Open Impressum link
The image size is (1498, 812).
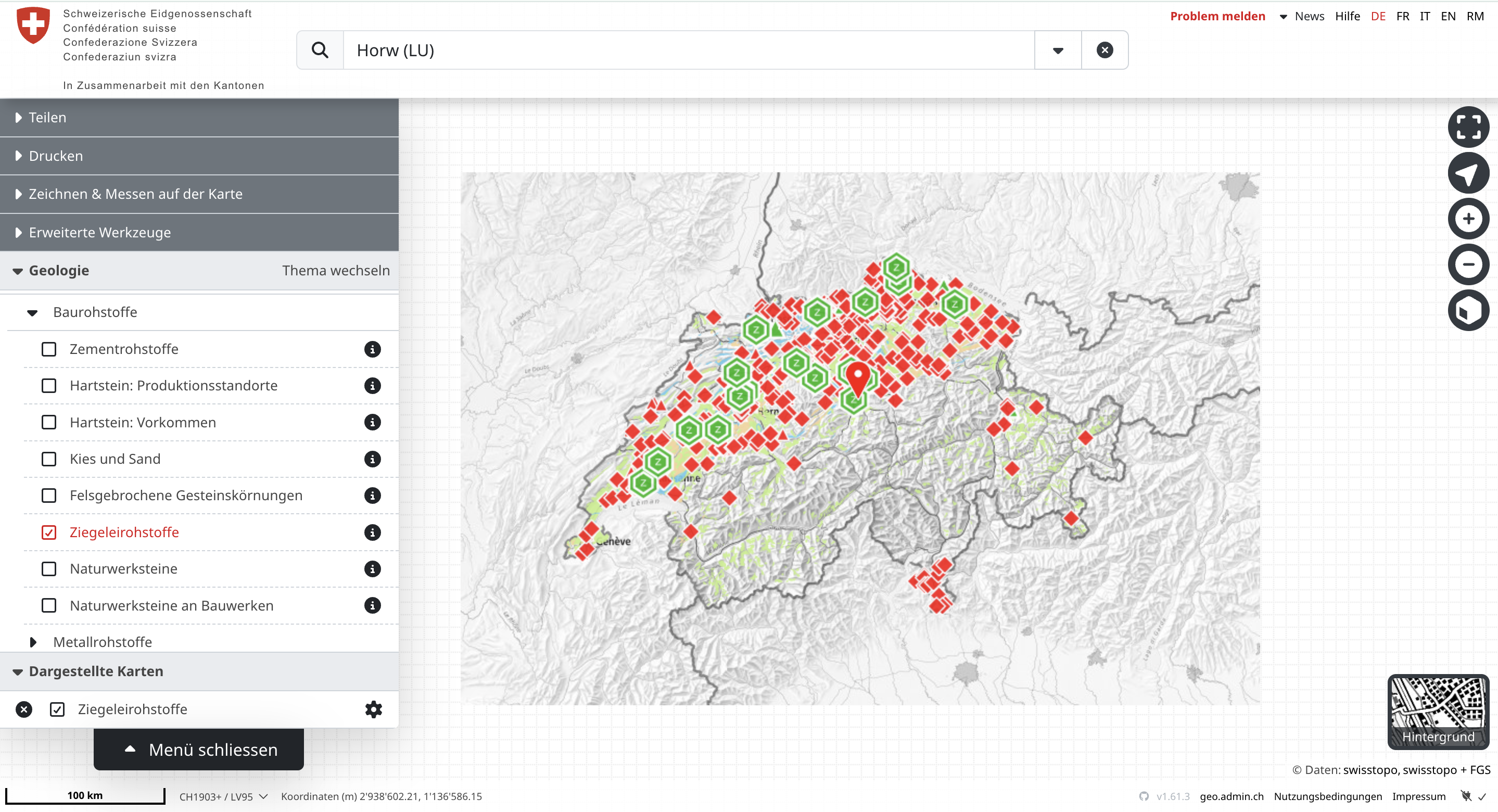point(1418,796)
